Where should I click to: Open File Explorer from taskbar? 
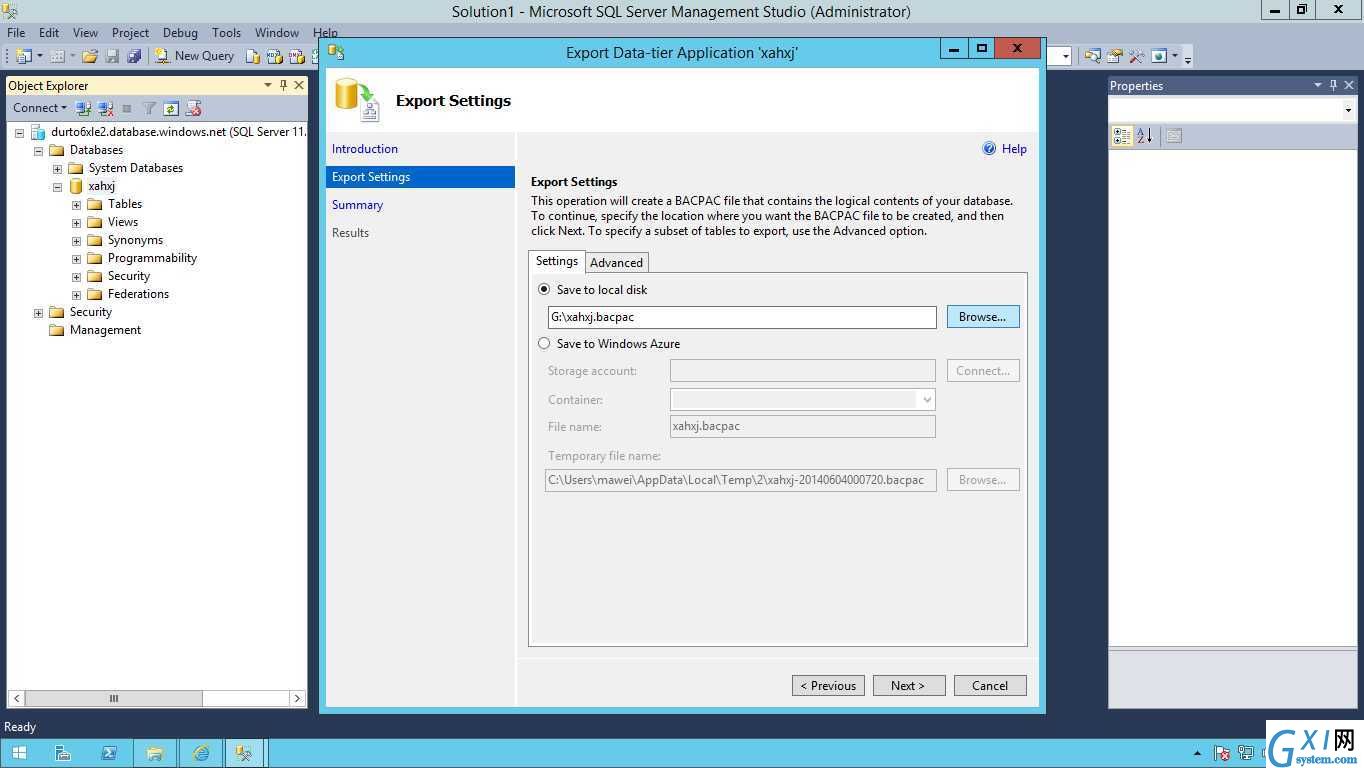pos(155,753)
